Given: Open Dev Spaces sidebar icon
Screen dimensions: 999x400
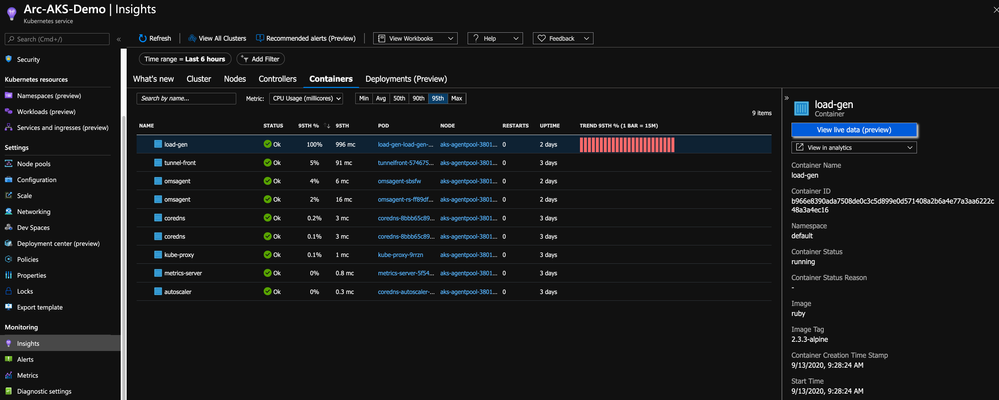Looking at the screenshot, I should (9, 227).
